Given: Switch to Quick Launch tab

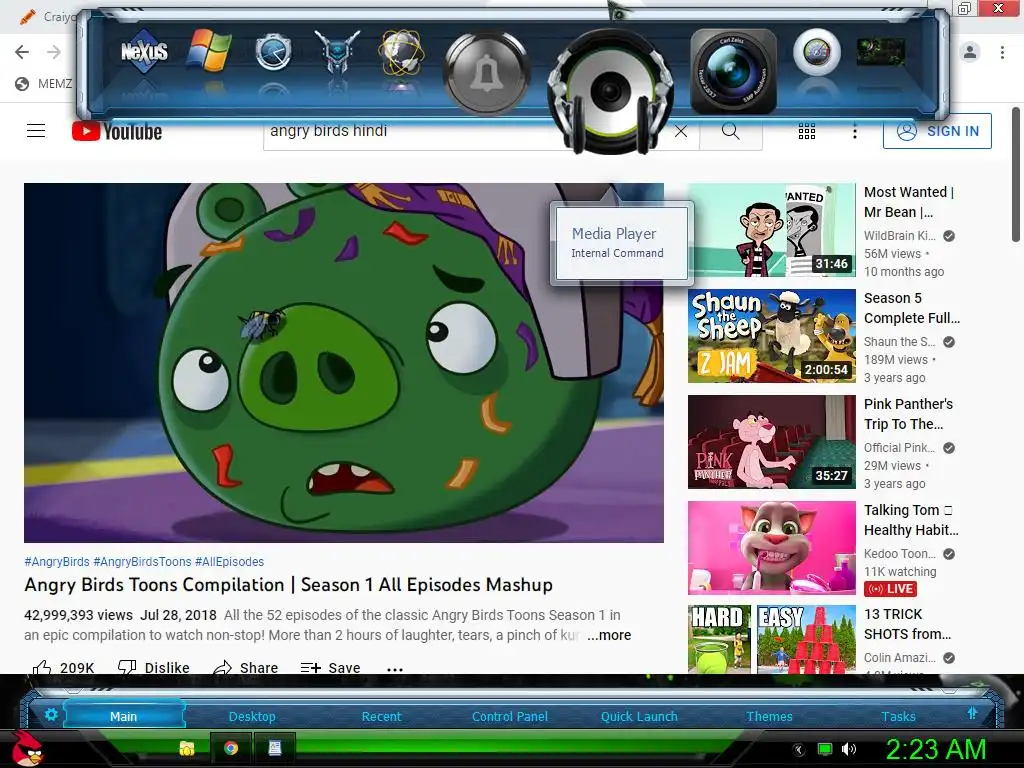Looking at the screenshot, I should (x=639, y=716).
